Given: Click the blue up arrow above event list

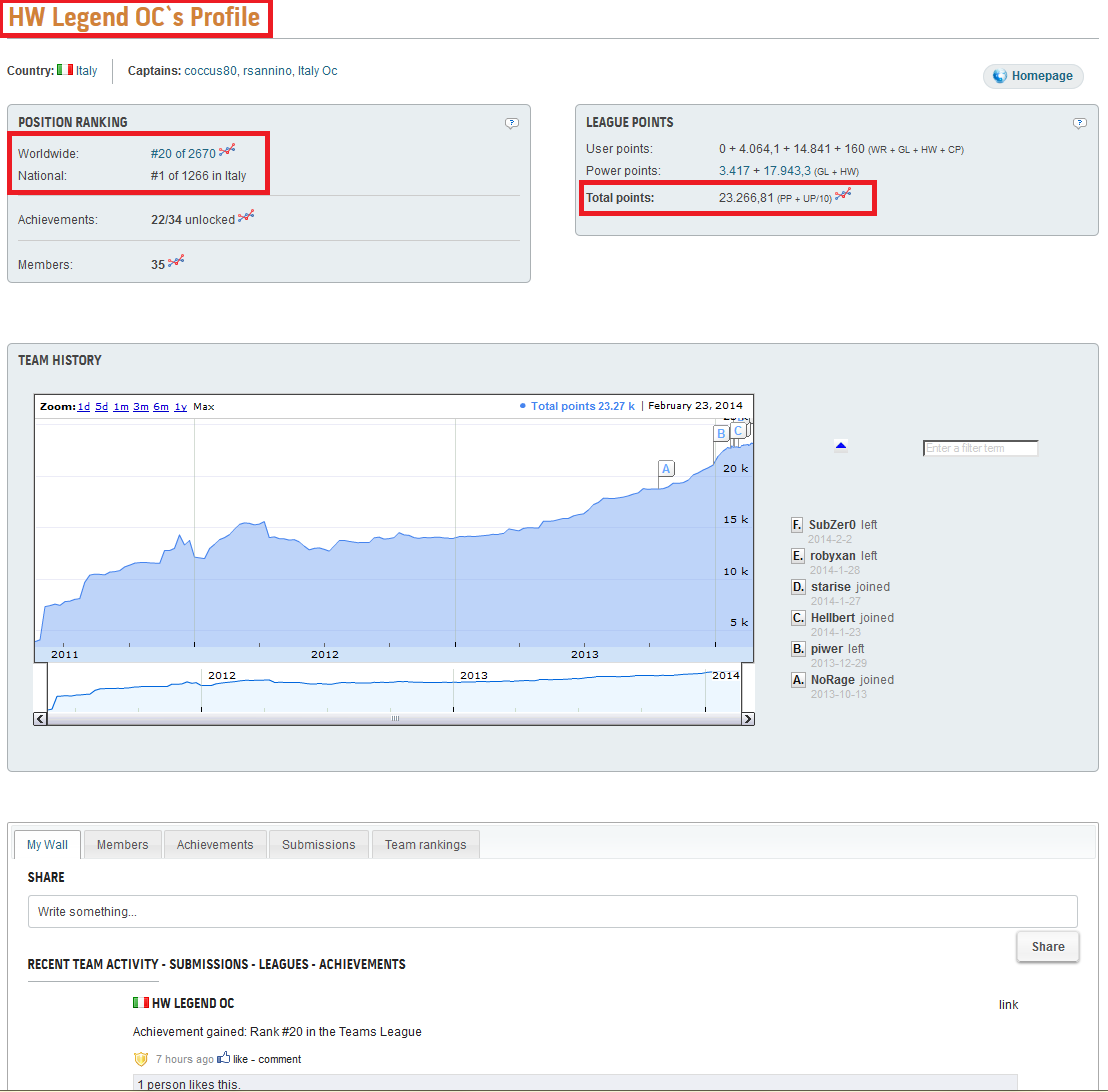Looking at the screenshot, I should point(841,445).
